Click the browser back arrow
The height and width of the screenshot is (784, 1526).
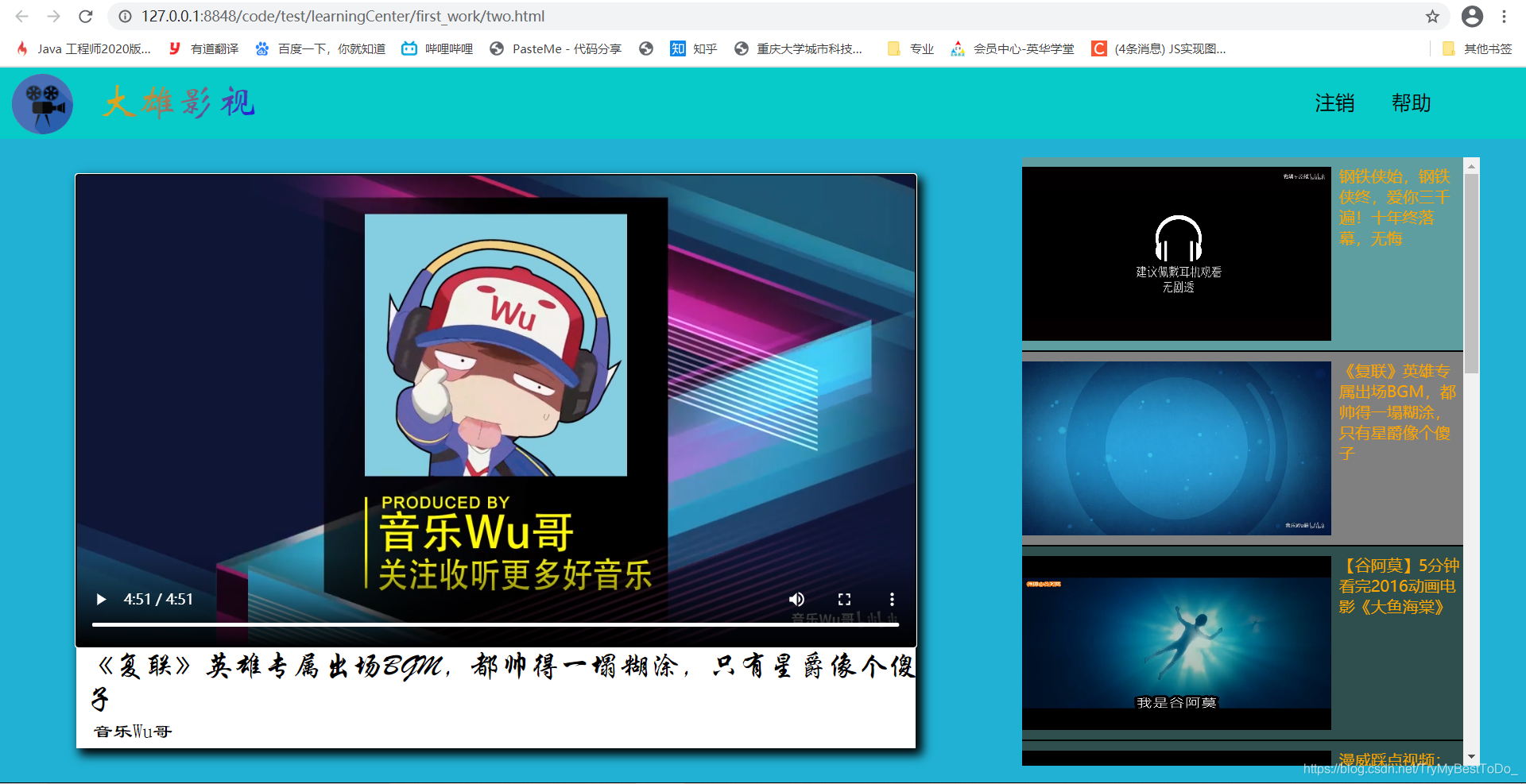(21, 16)
